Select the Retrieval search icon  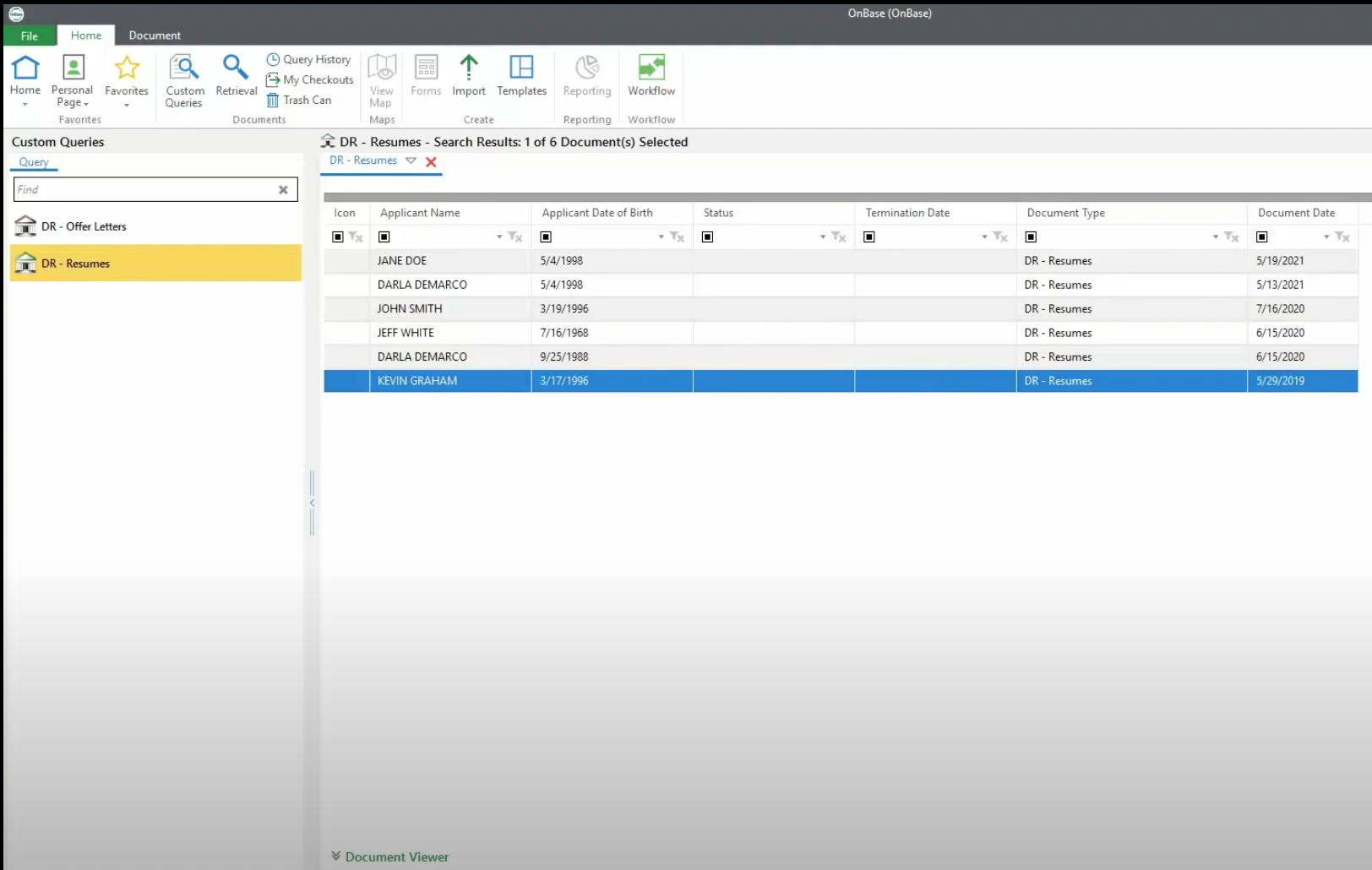click(236, 79)
